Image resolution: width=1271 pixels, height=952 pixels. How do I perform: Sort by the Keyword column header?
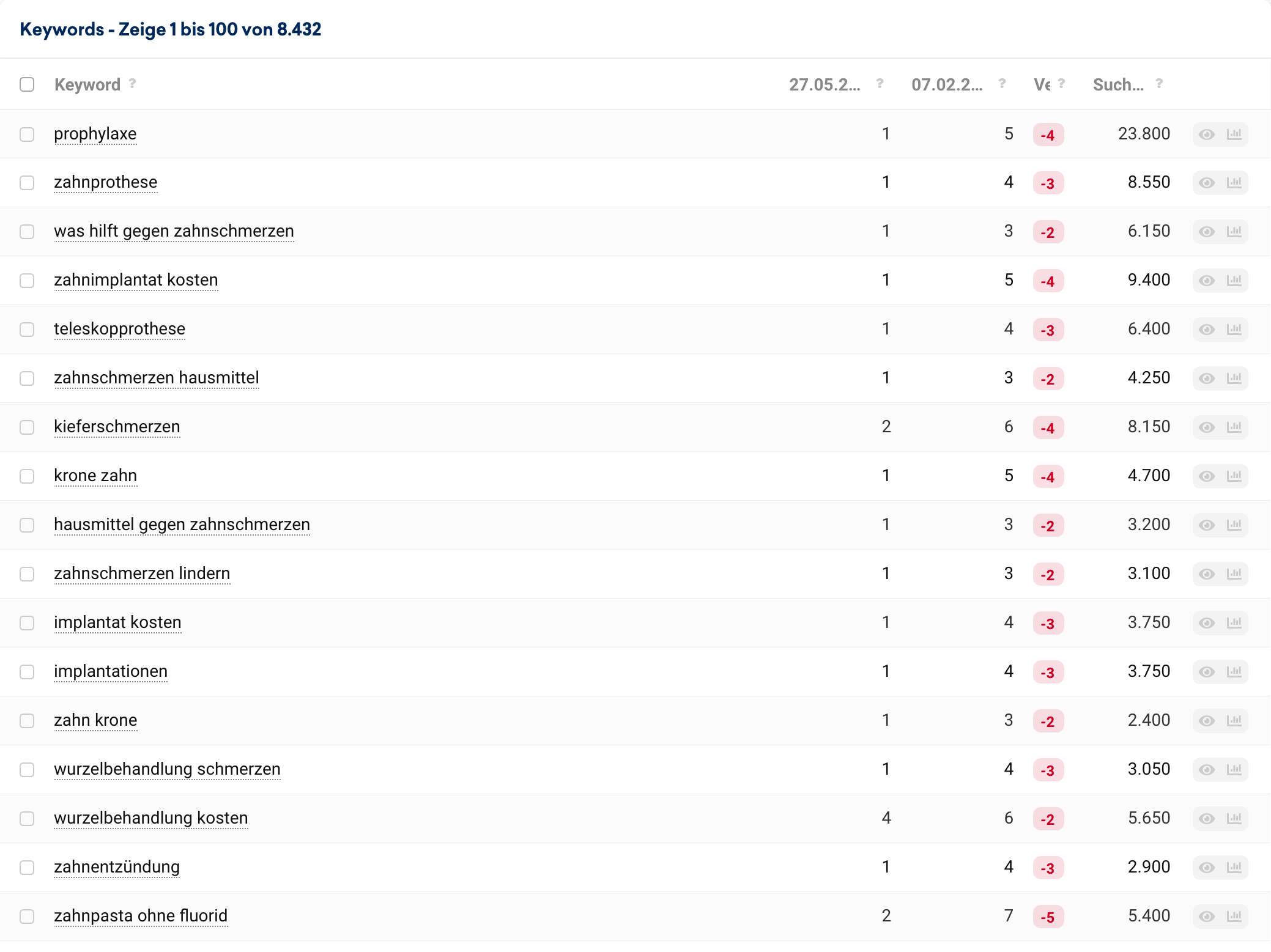pyautogui.click(x=87, y=85)
